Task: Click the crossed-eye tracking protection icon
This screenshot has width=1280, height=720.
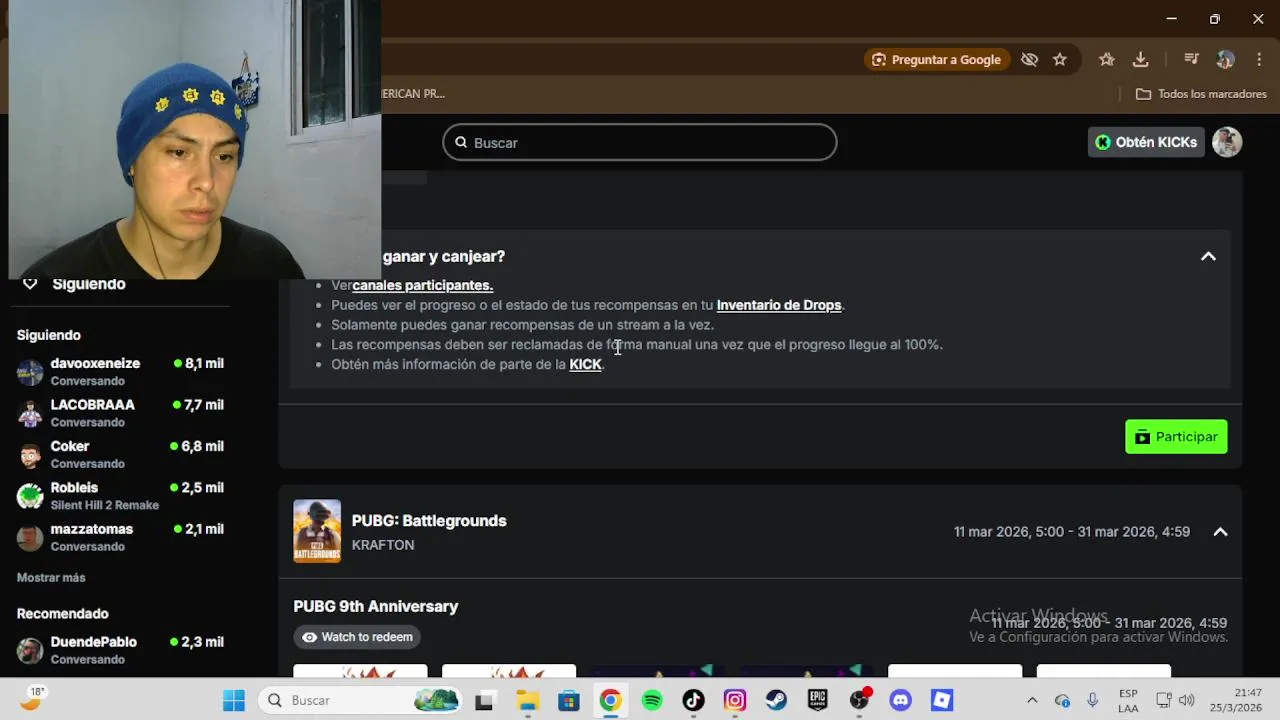Action: 1029,60
